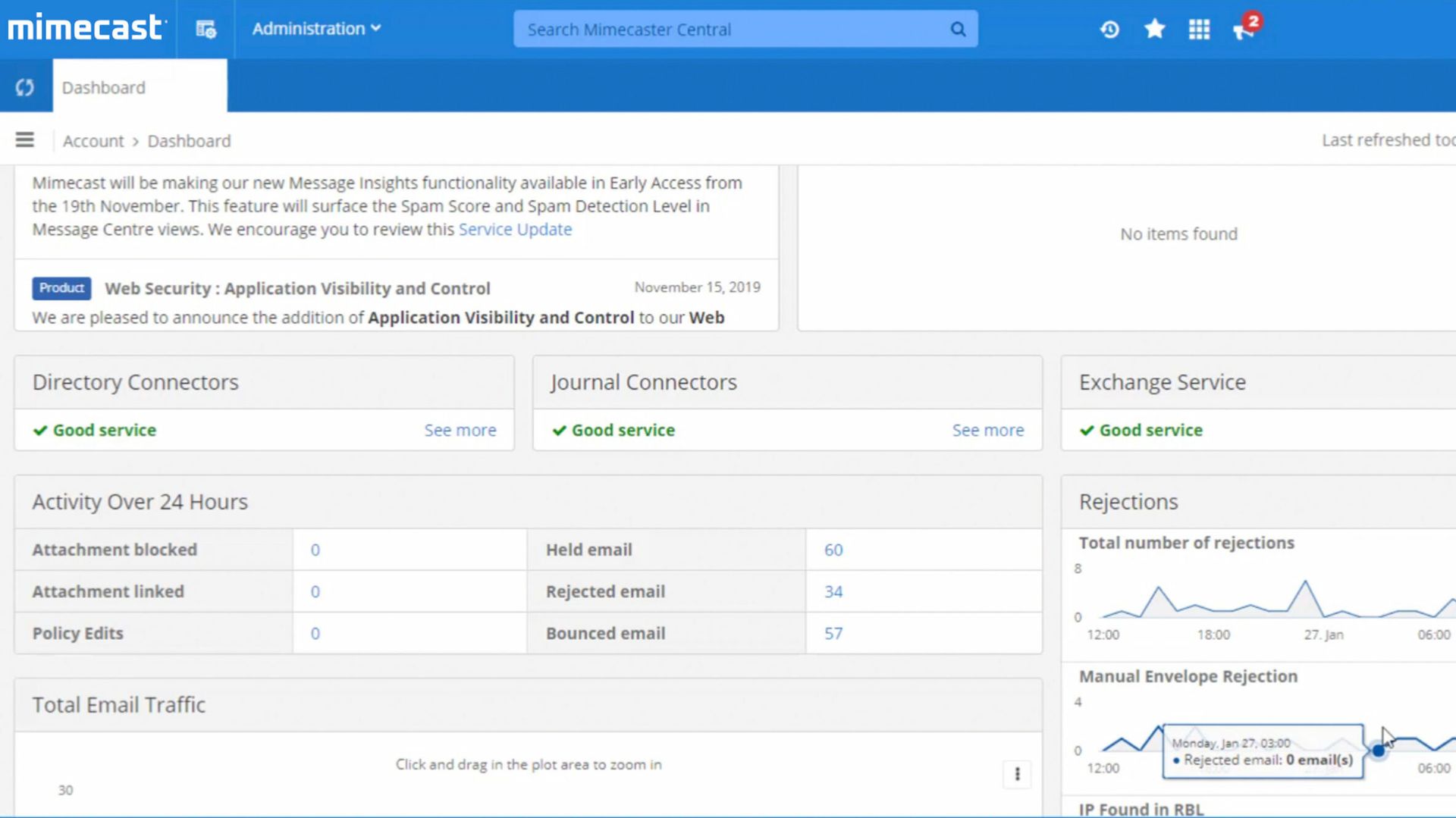
Task: Click the November 15, 2019 date
Action: coord(697,287)
